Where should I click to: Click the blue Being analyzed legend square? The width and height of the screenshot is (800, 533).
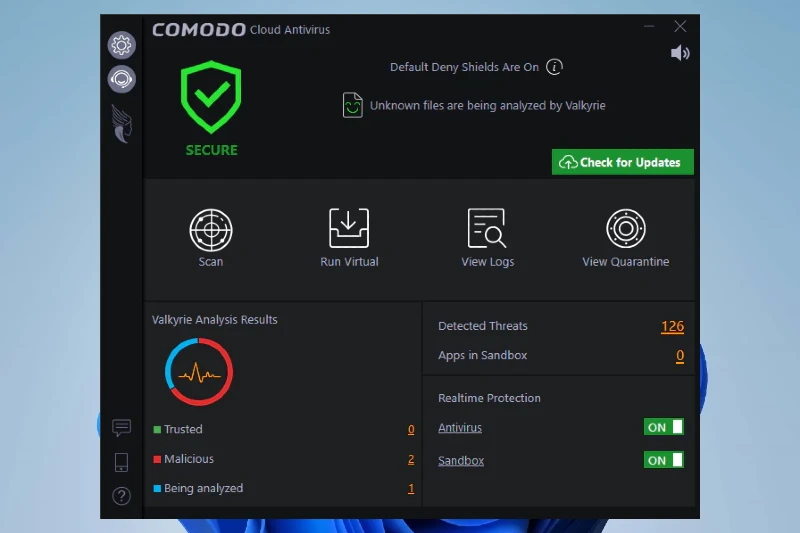(157, 489)
